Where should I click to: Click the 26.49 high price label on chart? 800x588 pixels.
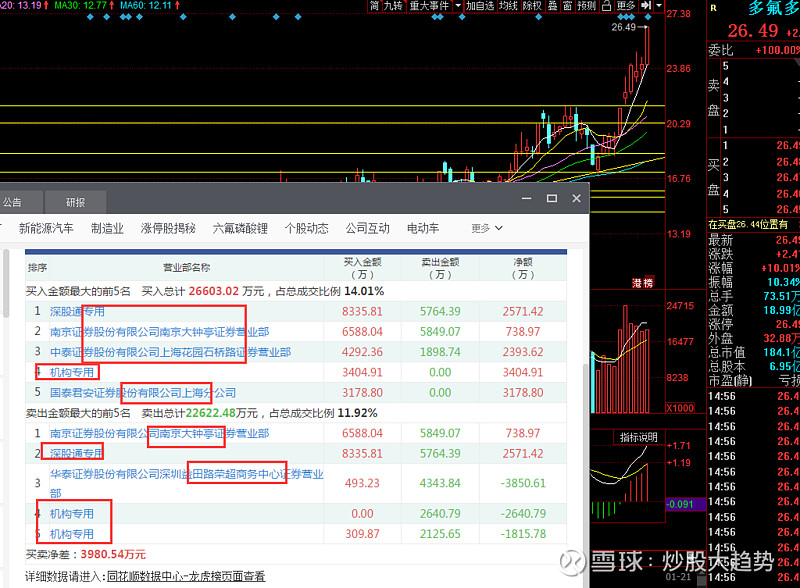click(623, 27)
